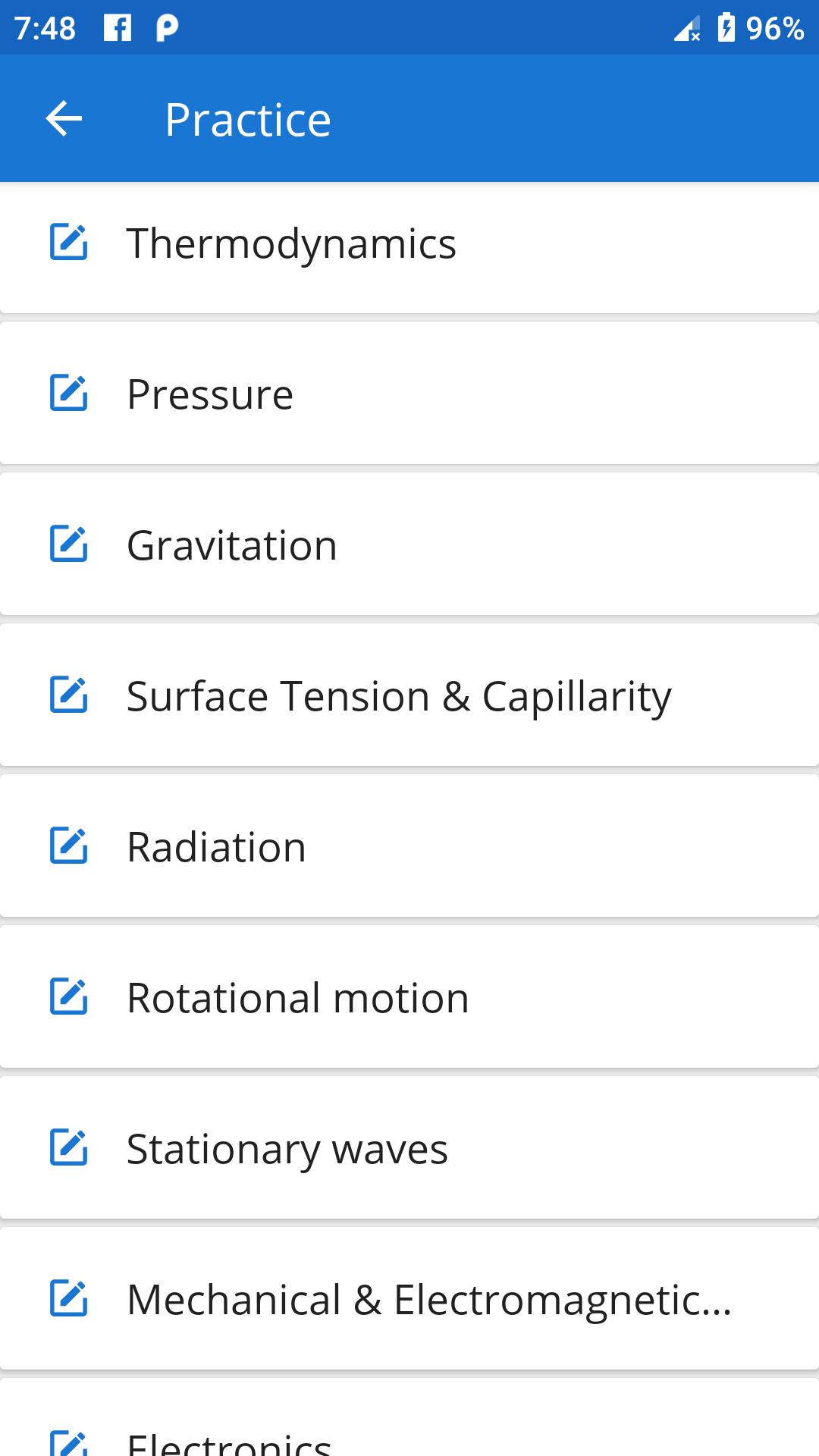
Task: Tap the edit icon next to Pressure
Action: point(69,394)
